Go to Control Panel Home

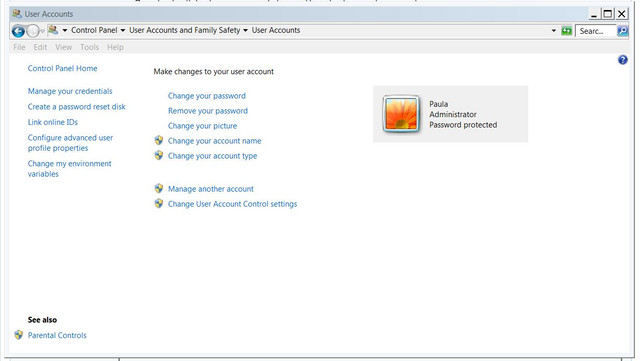[62, 68]
